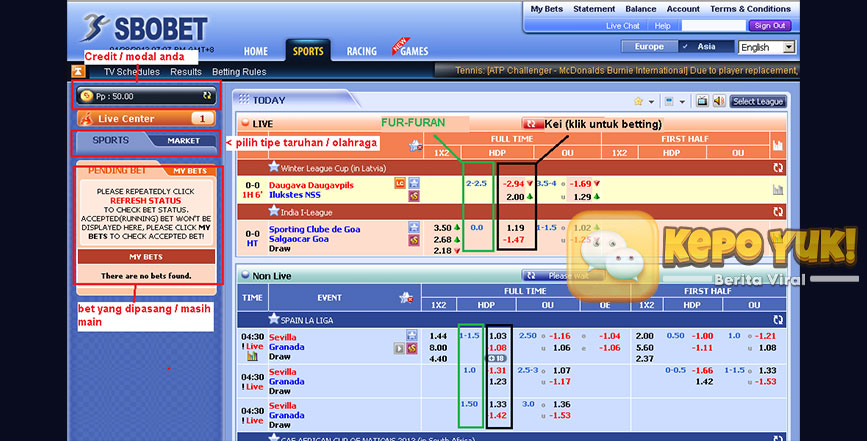Open the Betting Rules link
Screen dimensions: 867x441
pos(239,72)
